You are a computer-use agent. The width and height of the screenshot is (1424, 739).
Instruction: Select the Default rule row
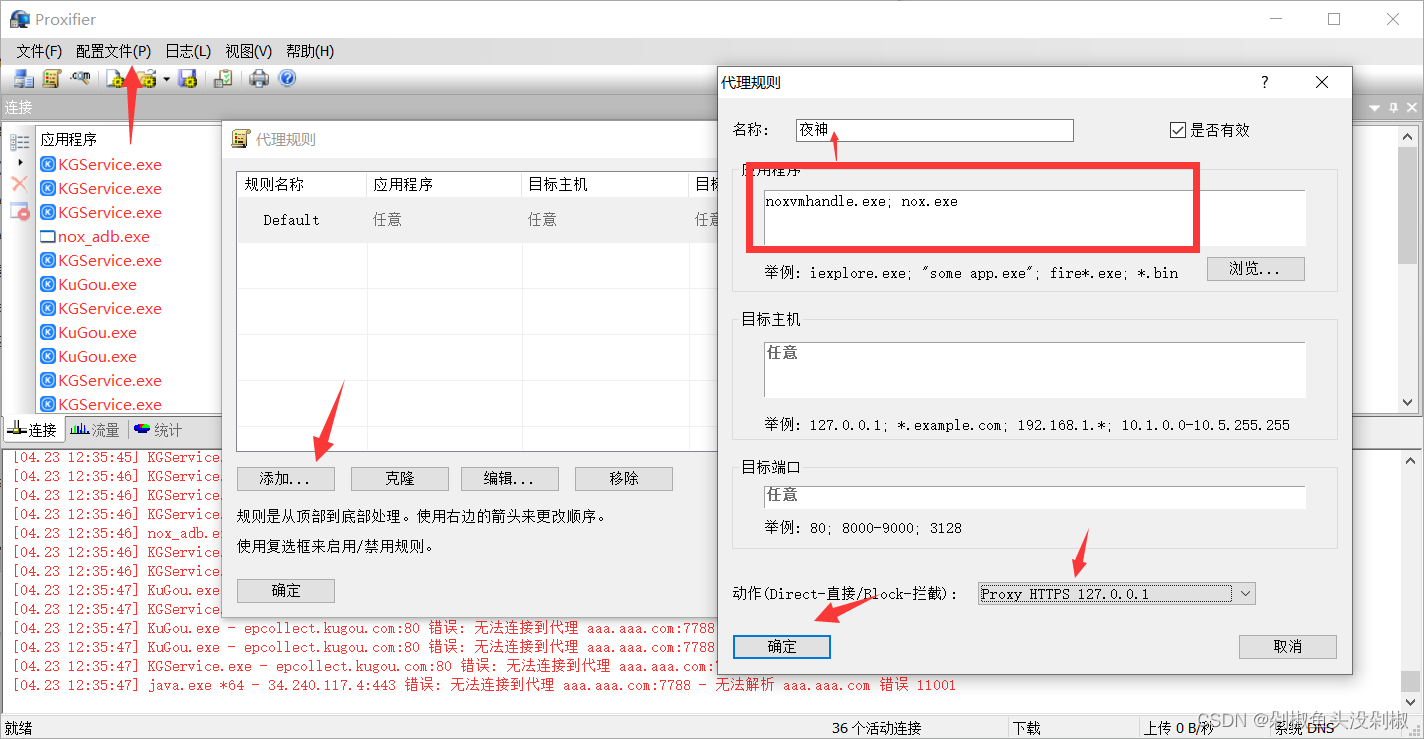(478, 220)
